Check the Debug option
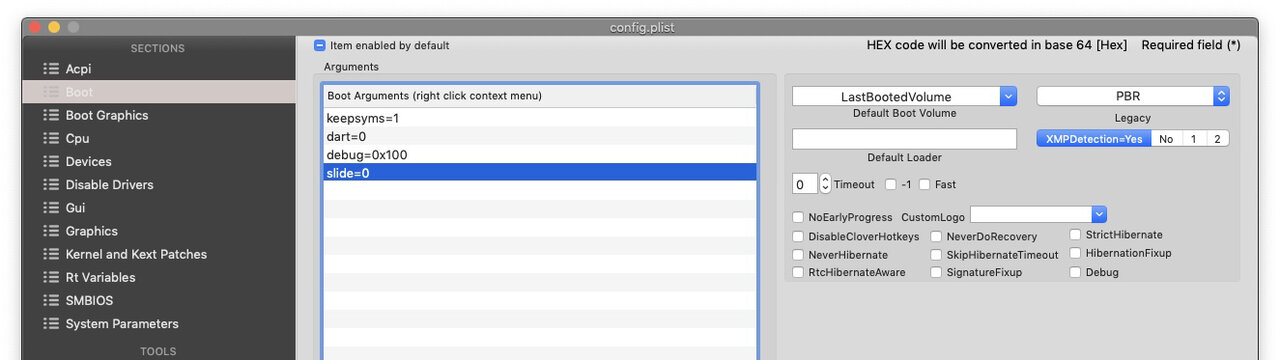 (x=1075, y=272)
